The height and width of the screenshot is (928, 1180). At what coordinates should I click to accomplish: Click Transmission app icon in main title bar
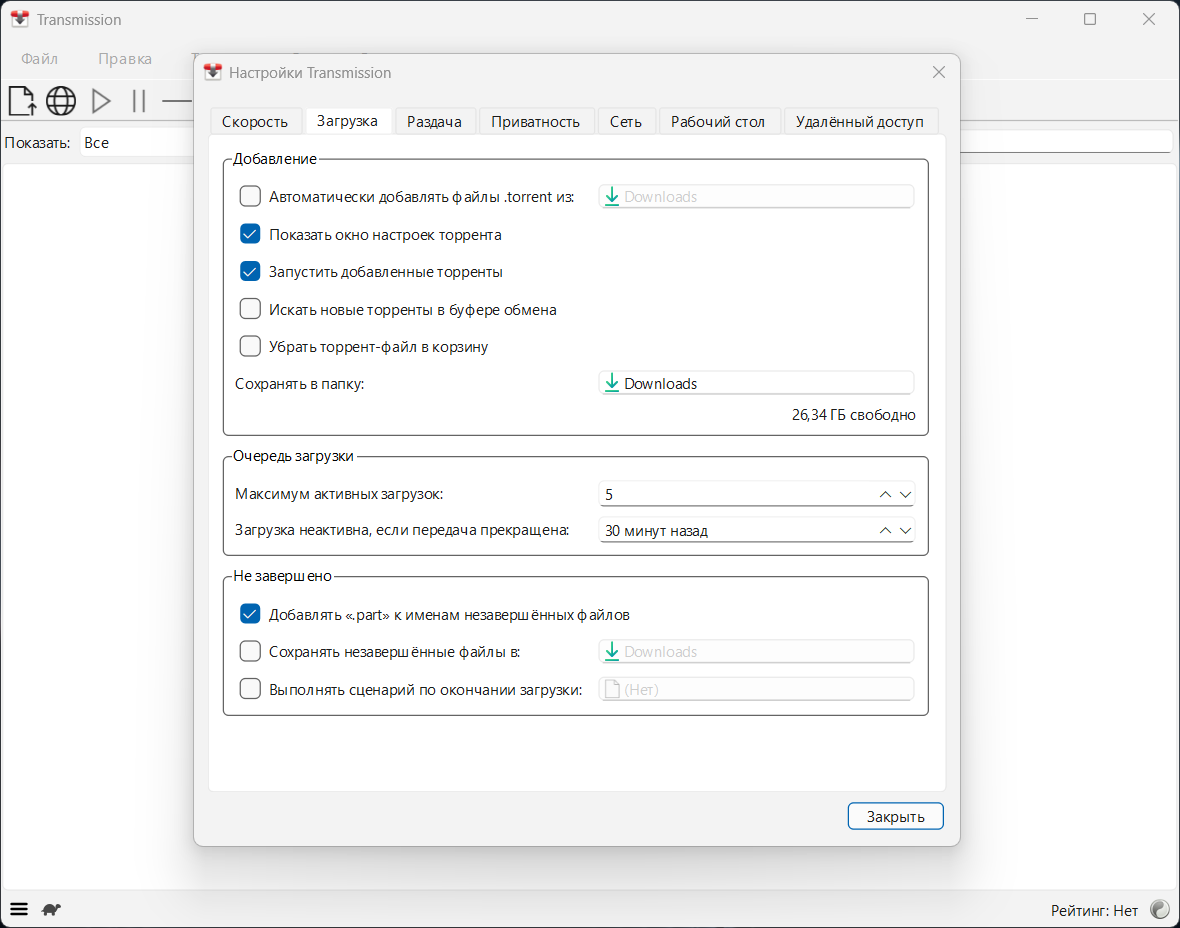tap(20, 20)
